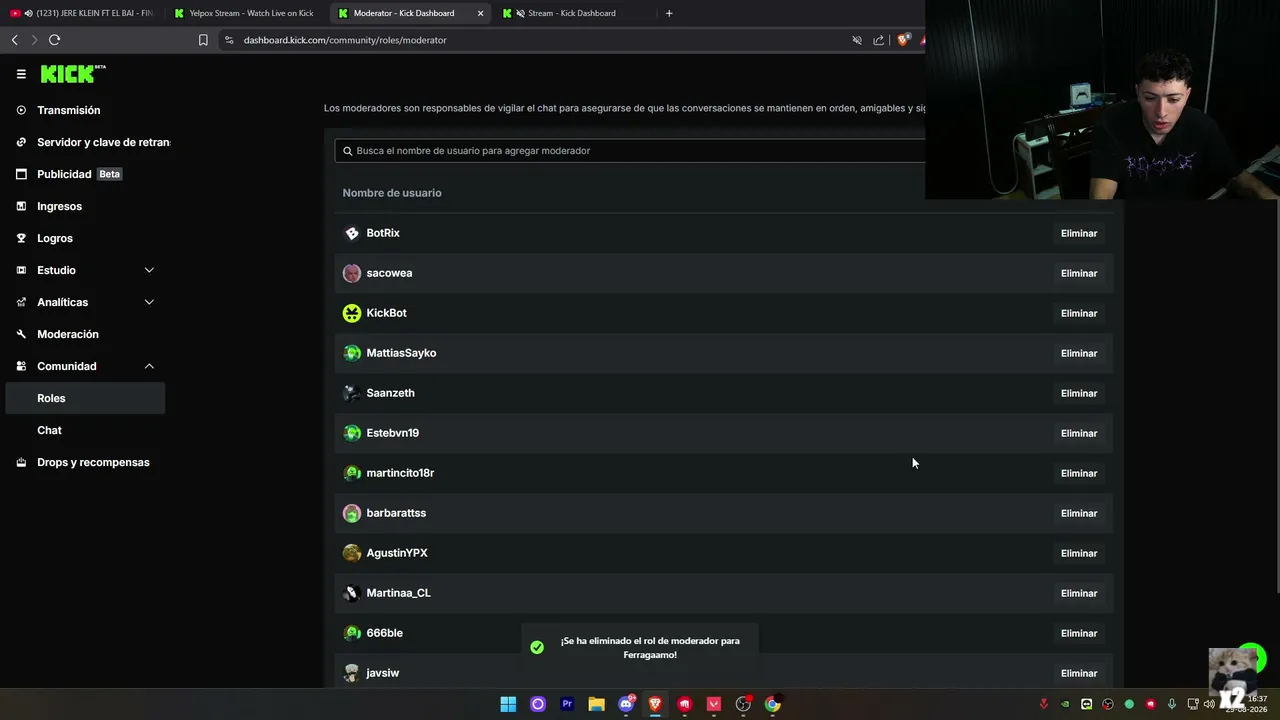Click the browser address bar URL

pyautogui.click(x=345, y=40)
